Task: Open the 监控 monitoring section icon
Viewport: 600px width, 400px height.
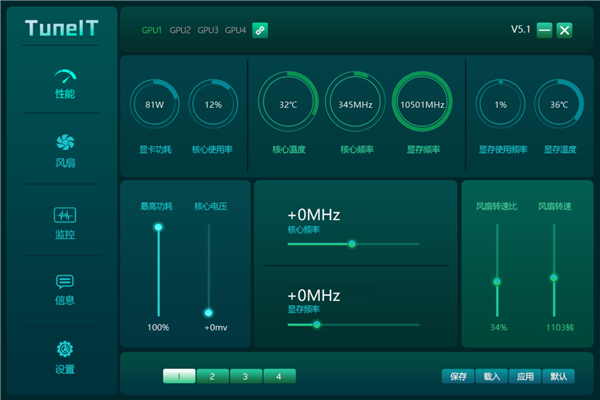Action: tap(65, 215)
